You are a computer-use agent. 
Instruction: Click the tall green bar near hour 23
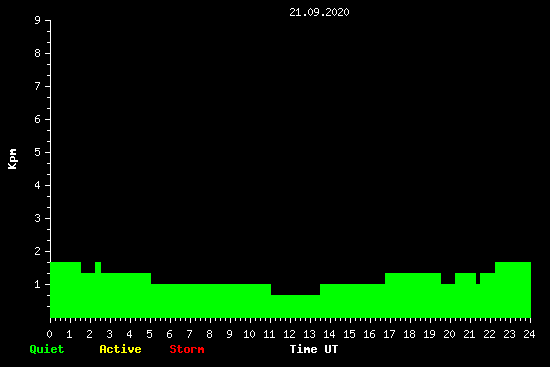coord(513,290)
